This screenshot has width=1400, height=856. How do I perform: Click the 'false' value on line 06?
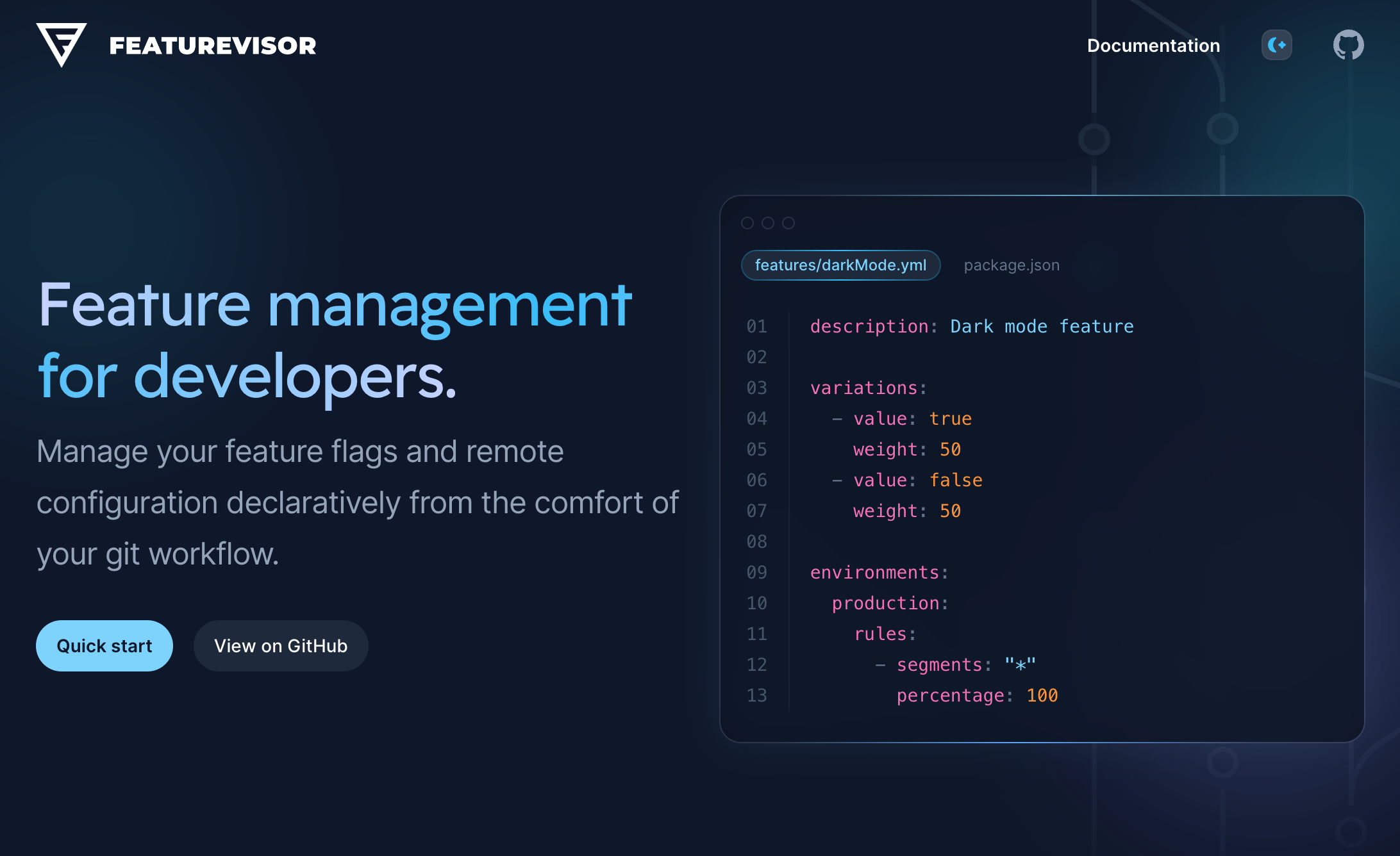click(956, 481)
